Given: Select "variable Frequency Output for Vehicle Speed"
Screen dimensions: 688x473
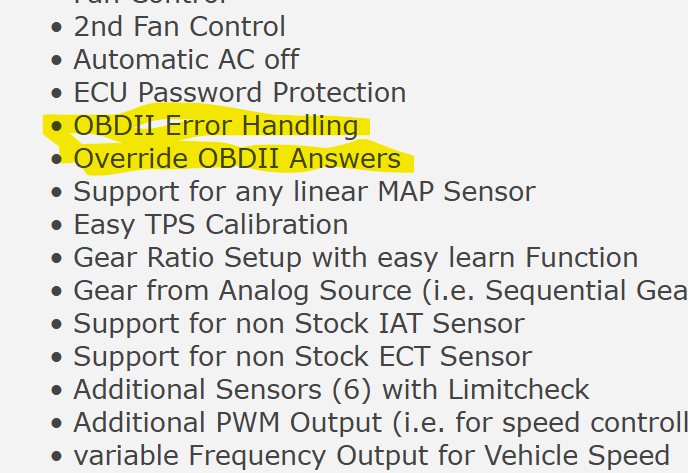Looking at the screenshot, I should pos(371,455).
